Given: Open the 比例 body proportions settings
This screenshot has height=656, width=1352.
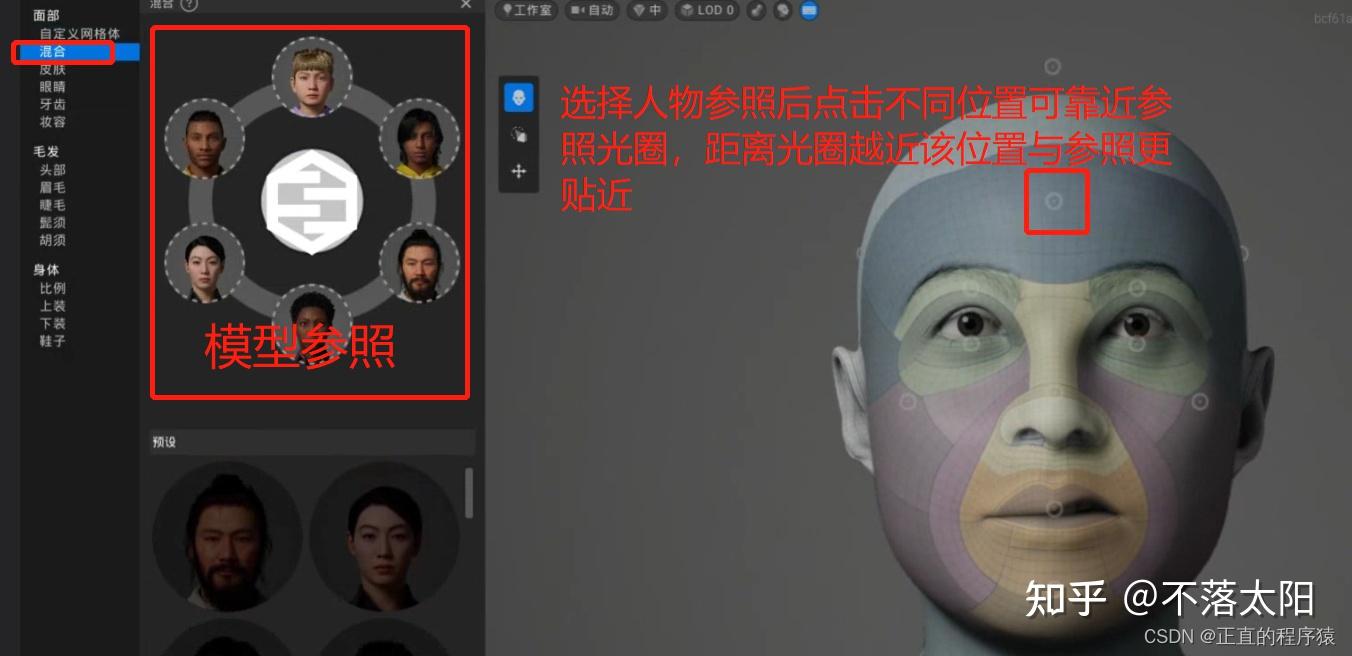Looking at the screenshot, I should pos(53,288).
